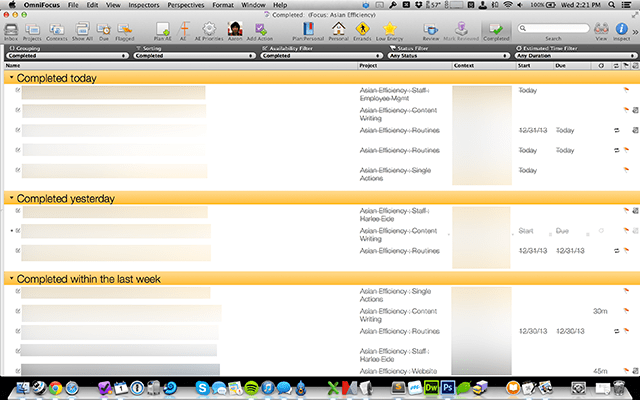The image size is (640, 400).
Task: Open the Inspectors menu
Action: pyautogui.click(x=144, y=5)
